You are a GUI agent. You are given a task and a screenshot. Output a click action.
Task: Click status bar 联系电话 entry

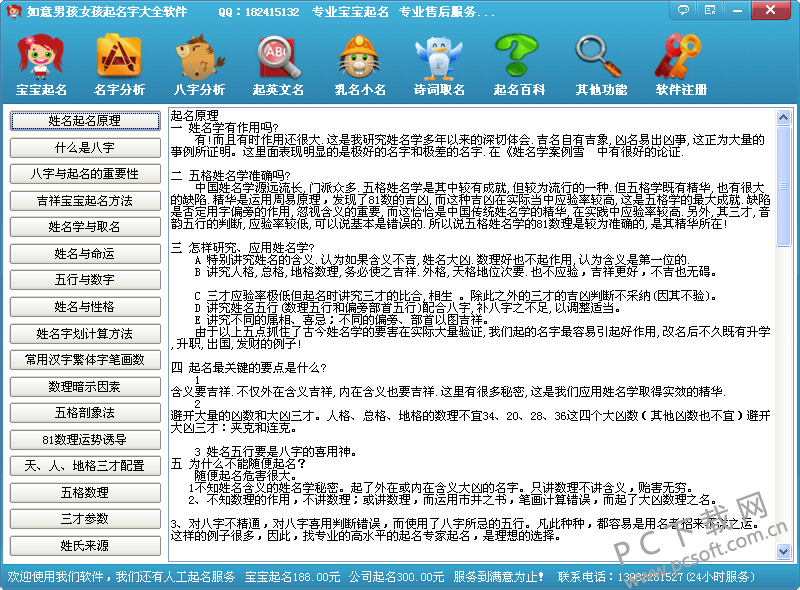(656, 577)
